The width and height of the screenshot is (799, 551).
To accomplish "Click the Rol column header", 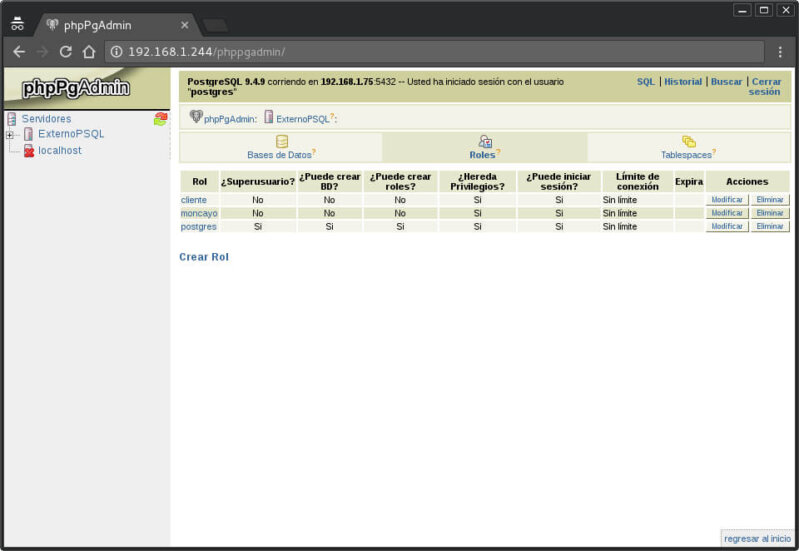I will pyautogui.click(x=199, y=181).
